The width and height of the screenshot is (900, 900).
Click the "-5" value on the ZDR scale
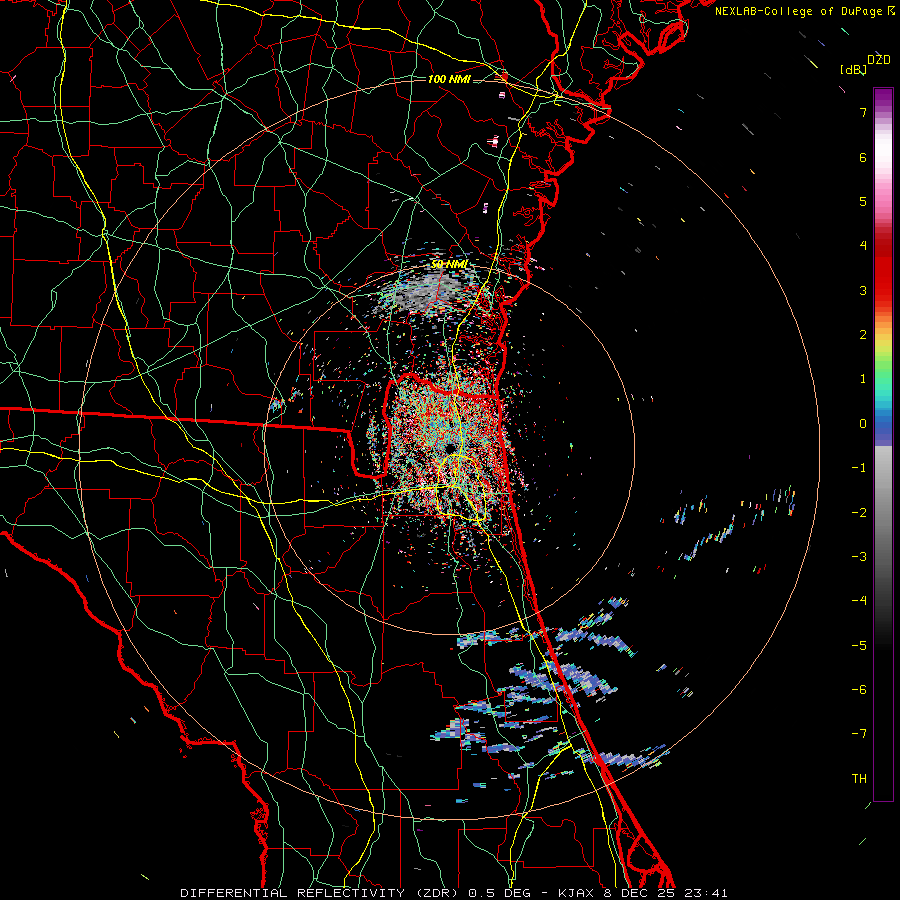pos(859,646)
